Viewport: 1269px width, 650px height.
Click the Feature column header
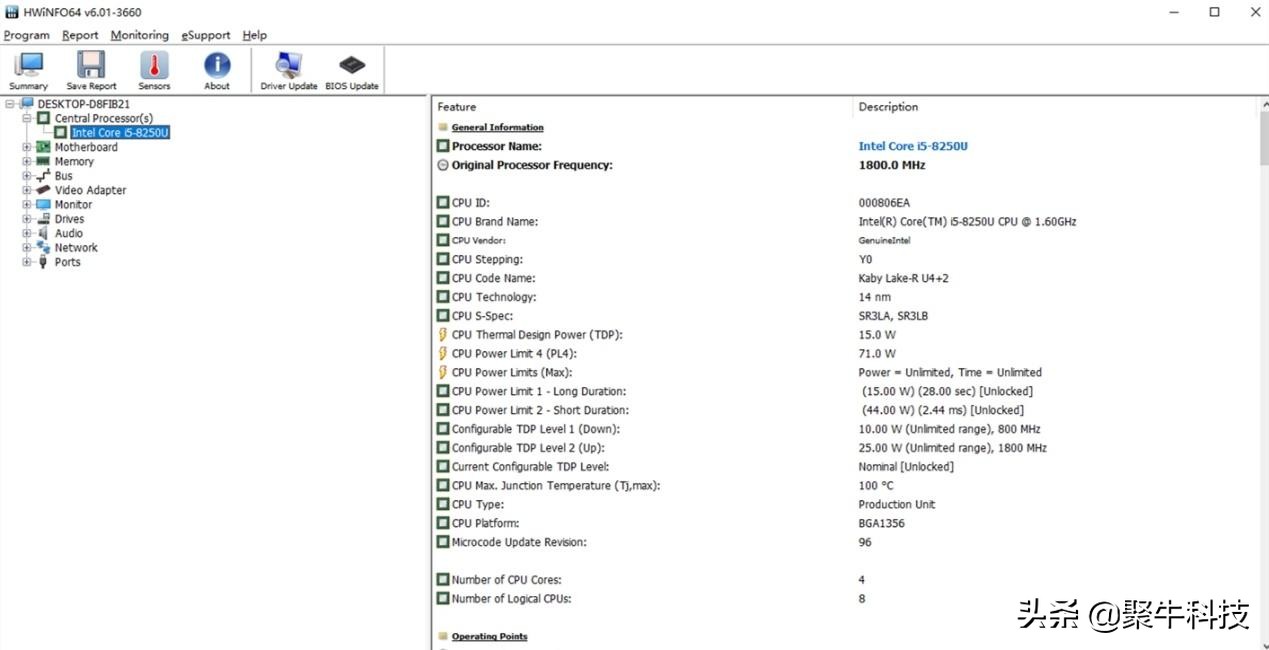pyautogui.click(x=457, y=107)
